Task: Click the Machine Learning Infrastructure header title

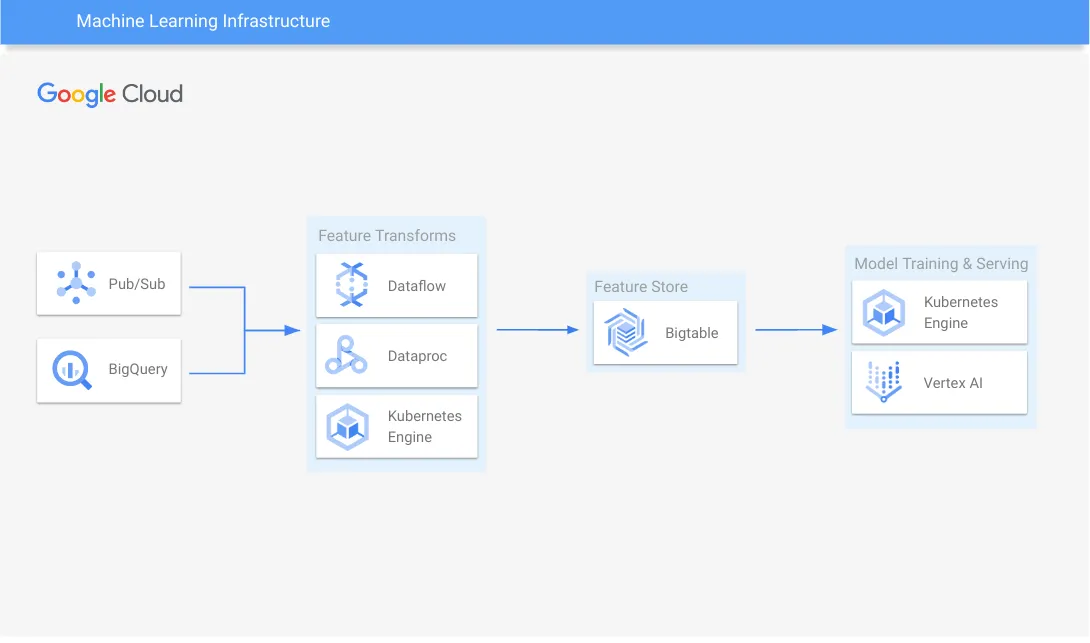Action: pos(203,21)
